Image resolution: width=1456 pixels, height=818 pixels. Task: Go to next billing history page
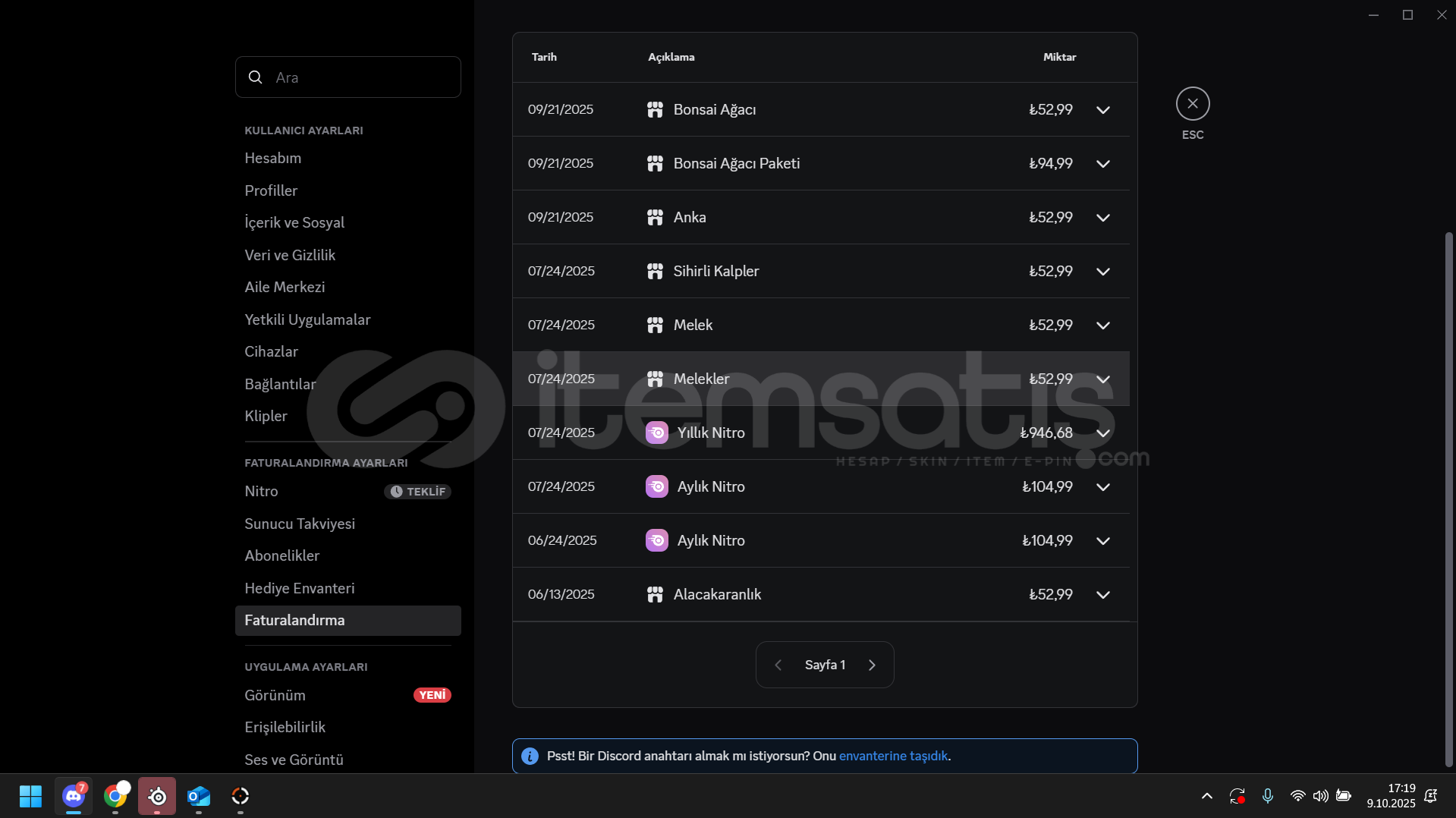tap(872, 665)
